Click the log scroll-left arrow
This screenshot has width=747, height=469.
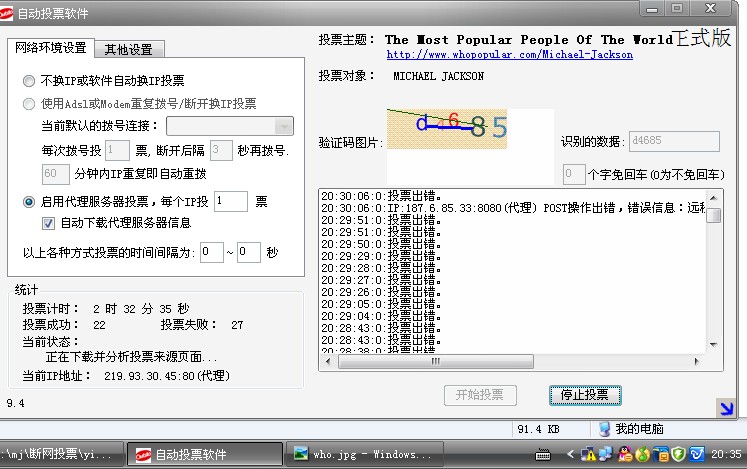328,361
